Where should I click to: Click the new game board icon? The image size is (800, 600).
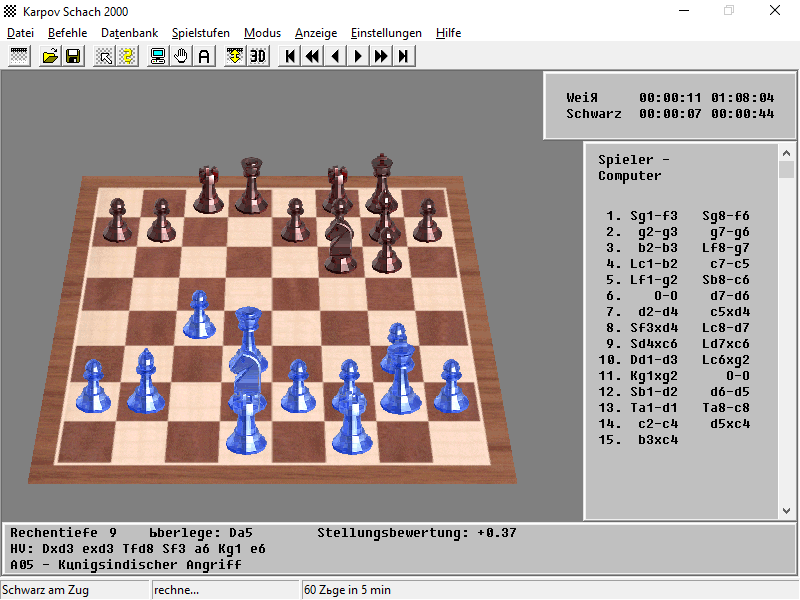[x=19, y=56]
